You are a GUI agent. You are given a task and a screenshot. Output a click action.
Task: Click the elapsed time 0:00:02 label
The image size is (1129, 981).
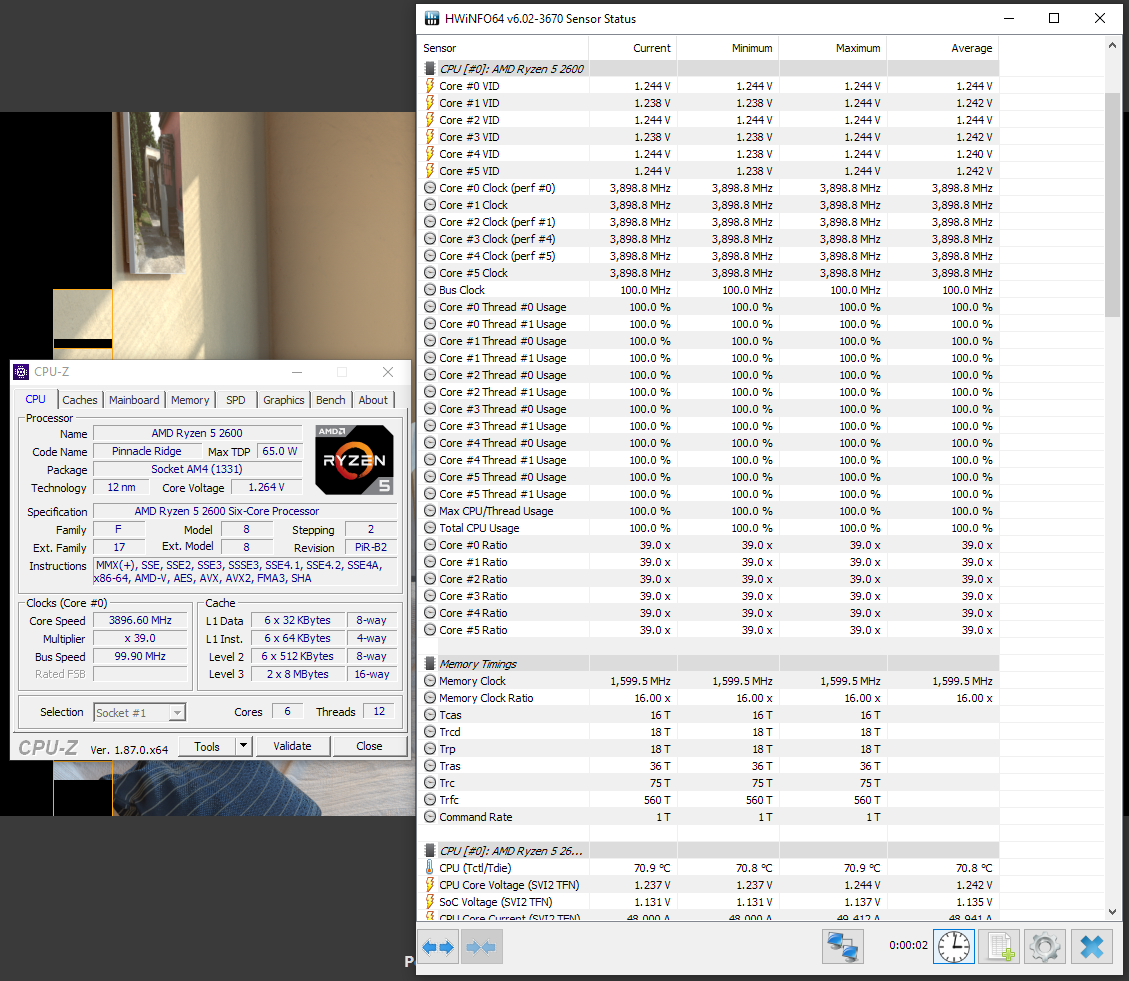tap(908, 945)
